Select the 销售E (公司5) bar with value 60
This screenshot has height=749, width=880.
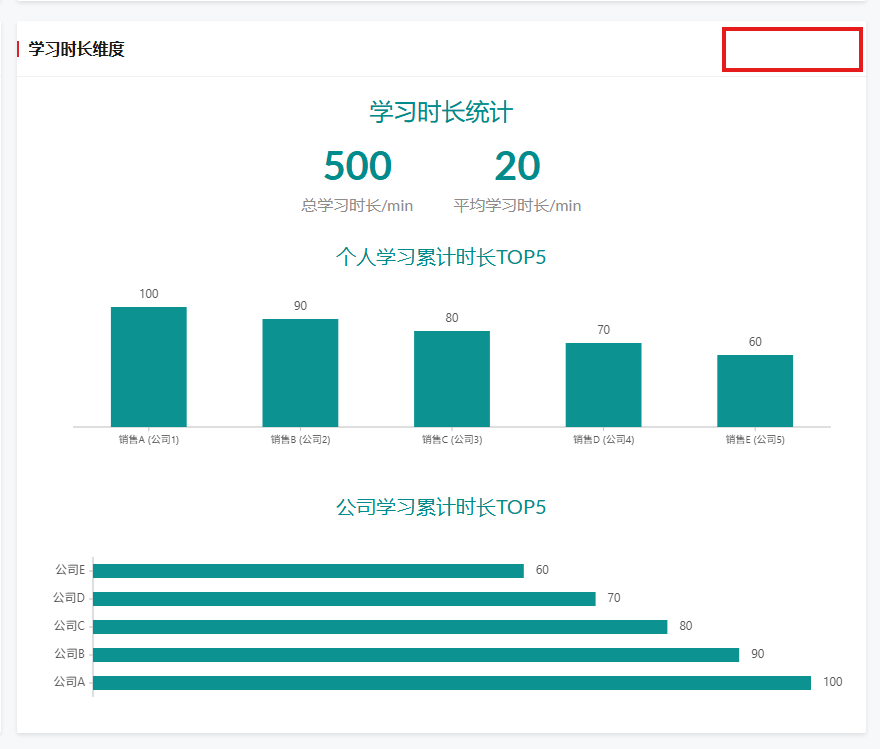click(x=755, y=391)
